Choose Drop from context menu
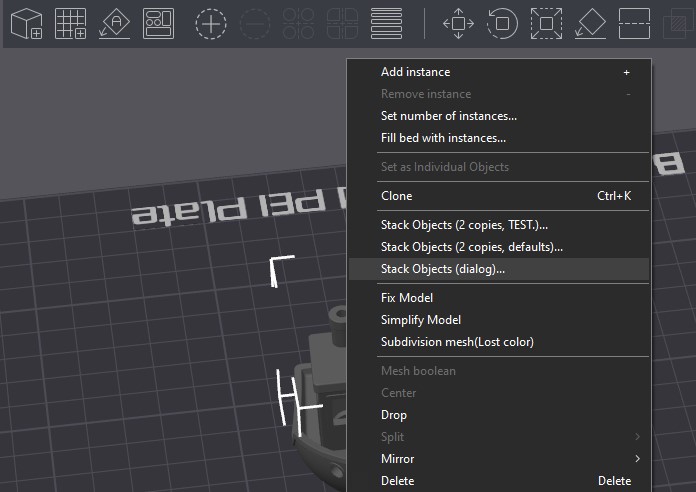The width and height of the screenshot is (696, 492). [x=499, y=415]
